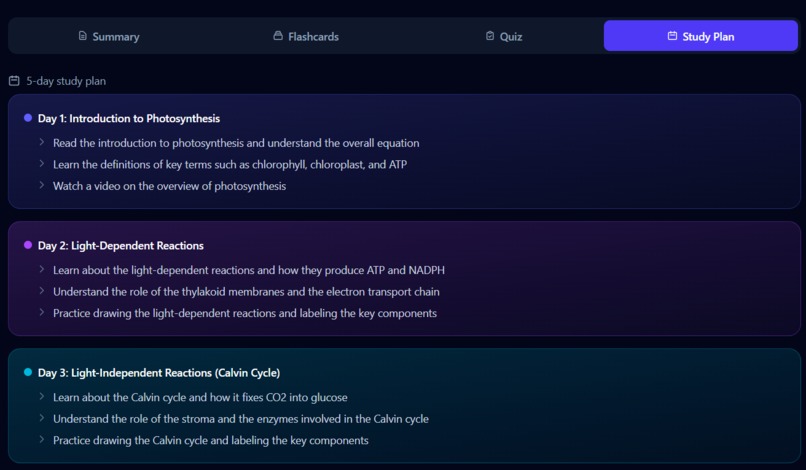Click 'Day 1: Introduction to Photosynthesis' title
The image size is (806, 470).
pos(129,118)
